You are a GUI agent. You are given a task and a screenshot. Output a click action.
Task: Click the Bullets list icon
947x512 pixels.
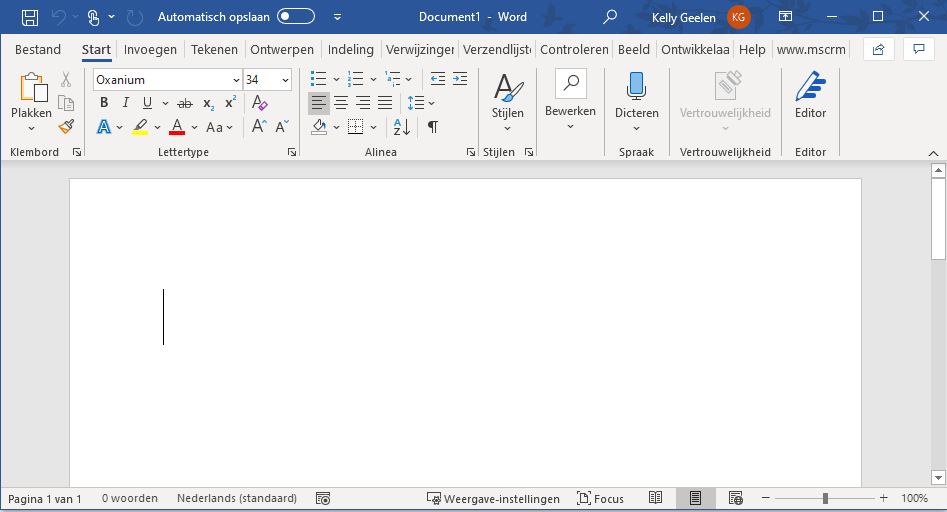[x=318, y=78]
